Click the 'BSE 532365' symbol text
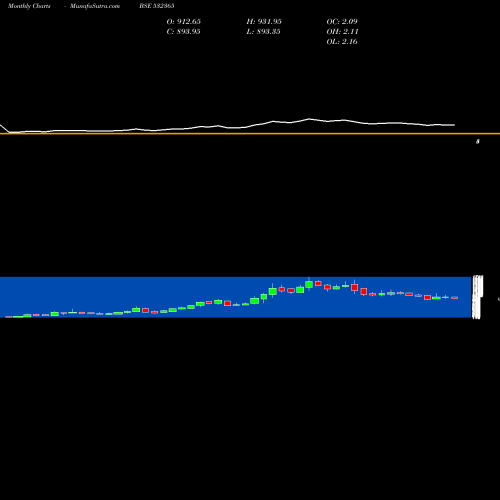This screenshot has height=500, width=500. (x=157, y=6)
